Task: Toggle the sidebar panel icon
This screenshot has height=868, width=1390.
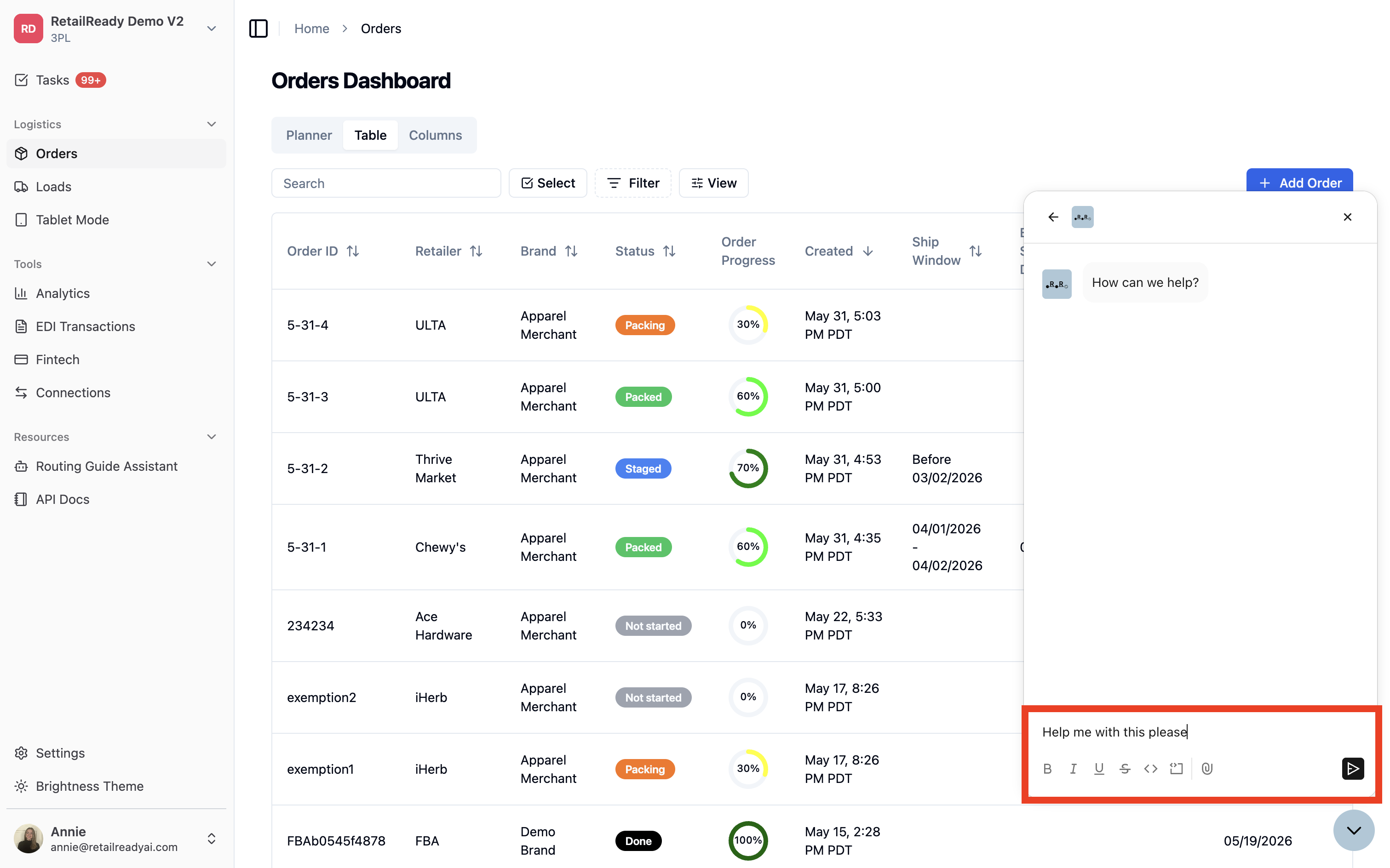Action: (x=258, y=28)
